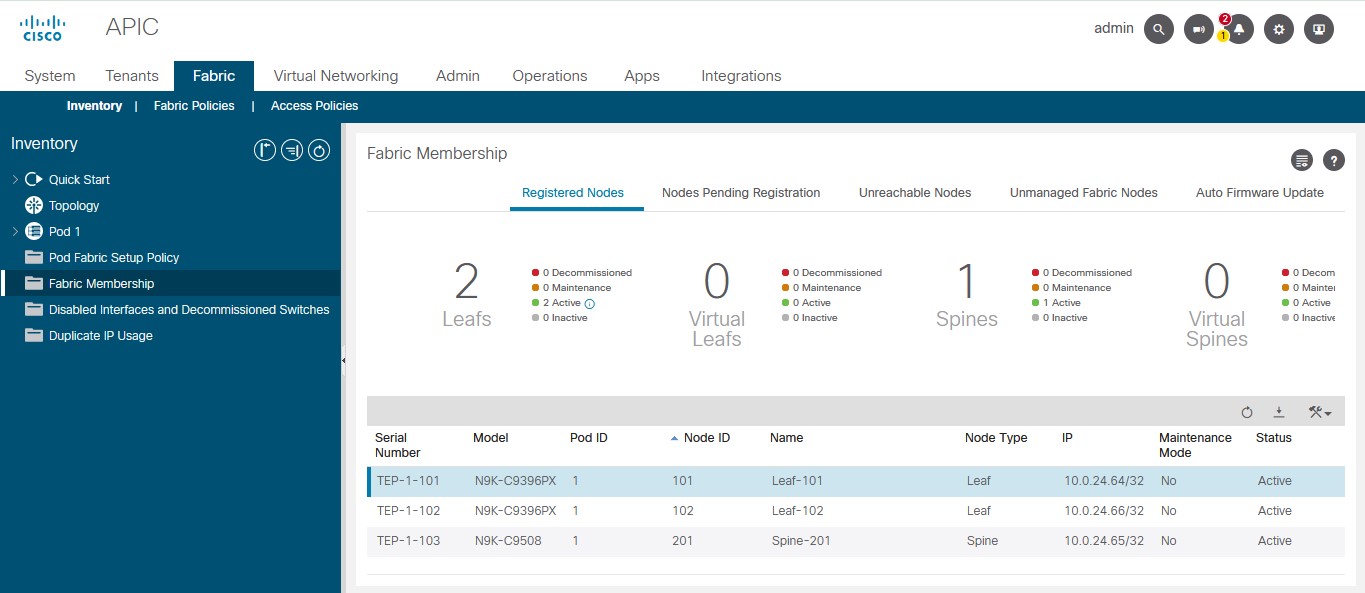Switch to Auto Firmware Update tab
Viewport: 1365px width, 593px height.
(1260, 193)
